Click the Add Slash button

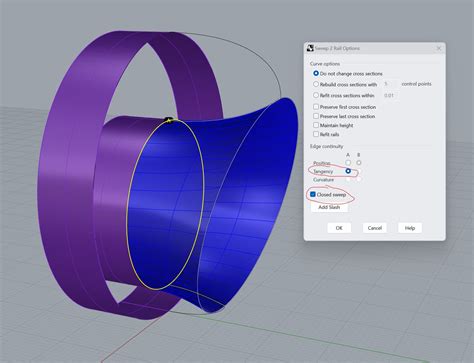click(329, 207)
